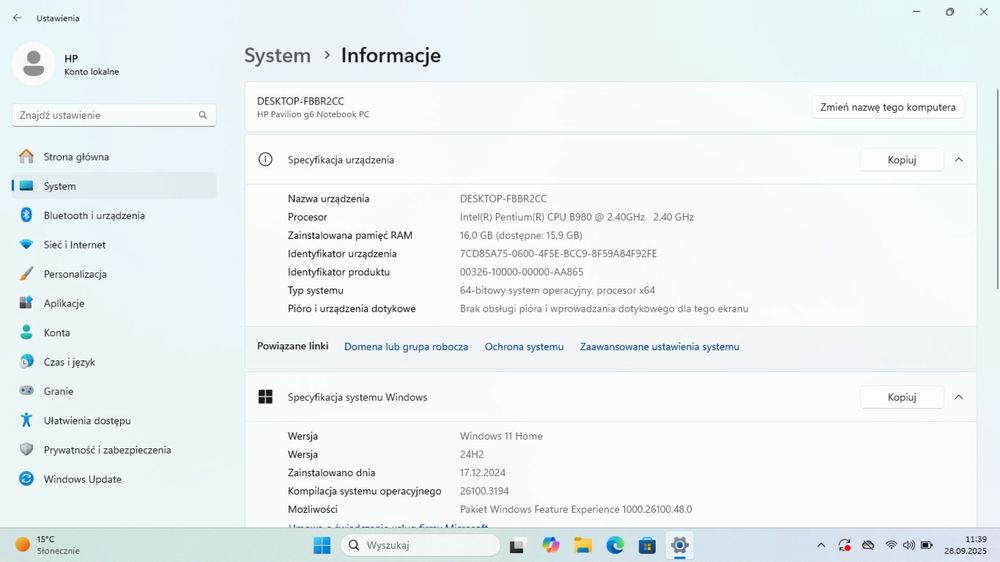Open Domena lub grupa robocza link

406,346
